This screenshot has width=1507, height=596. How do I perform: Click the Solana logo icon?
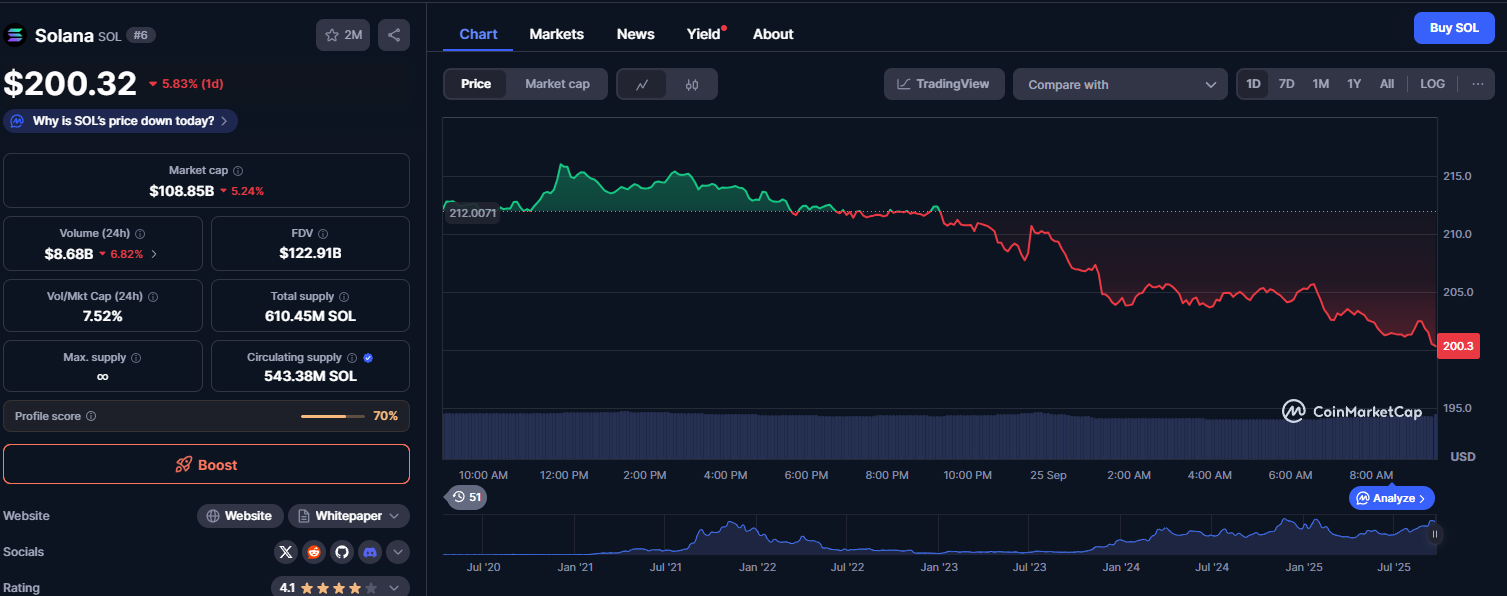(x=15, y=35)
